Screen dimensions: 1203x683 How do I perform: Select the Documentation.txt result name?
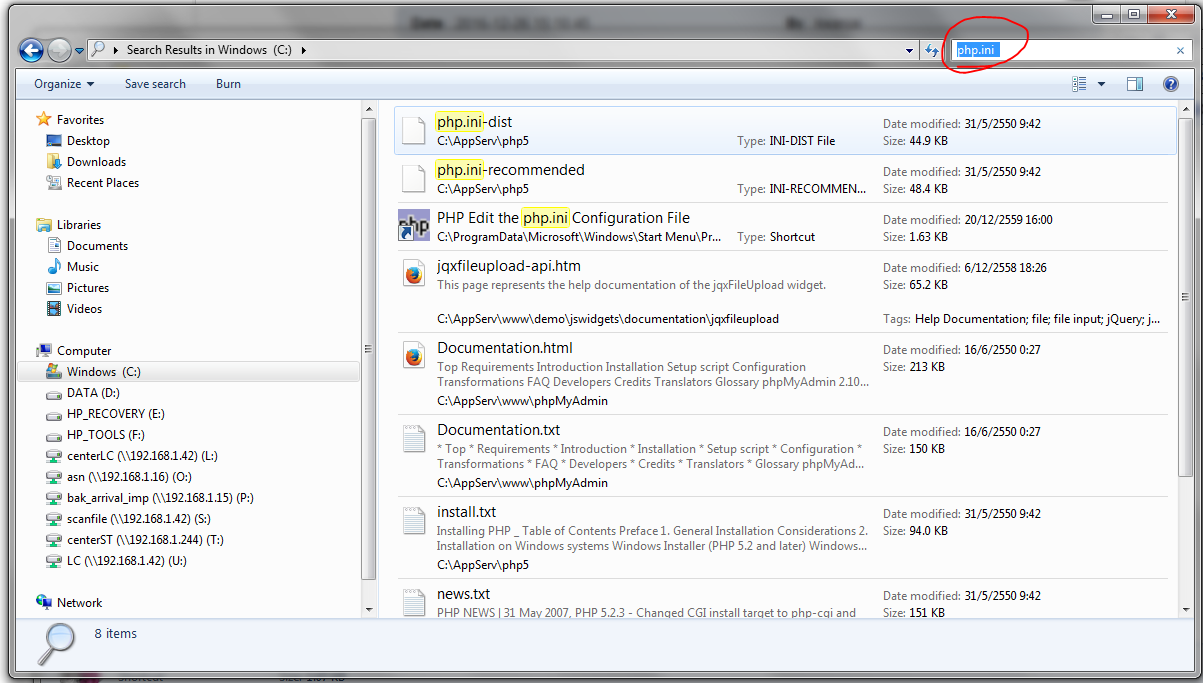pos(499,430)
